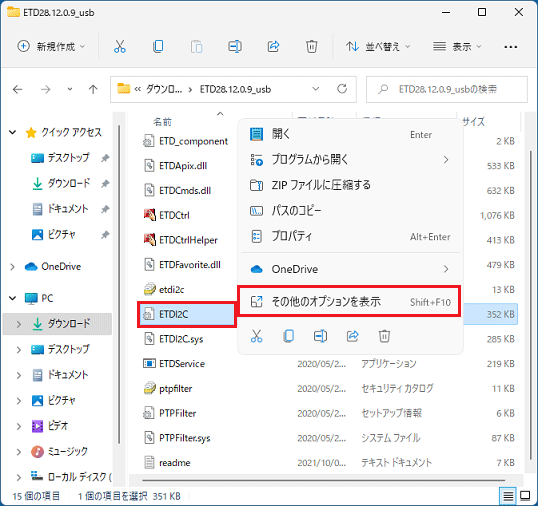Click the Delete trash icon in top toolbar
Screen dimensions: 538x506
[x=312, y=46]
